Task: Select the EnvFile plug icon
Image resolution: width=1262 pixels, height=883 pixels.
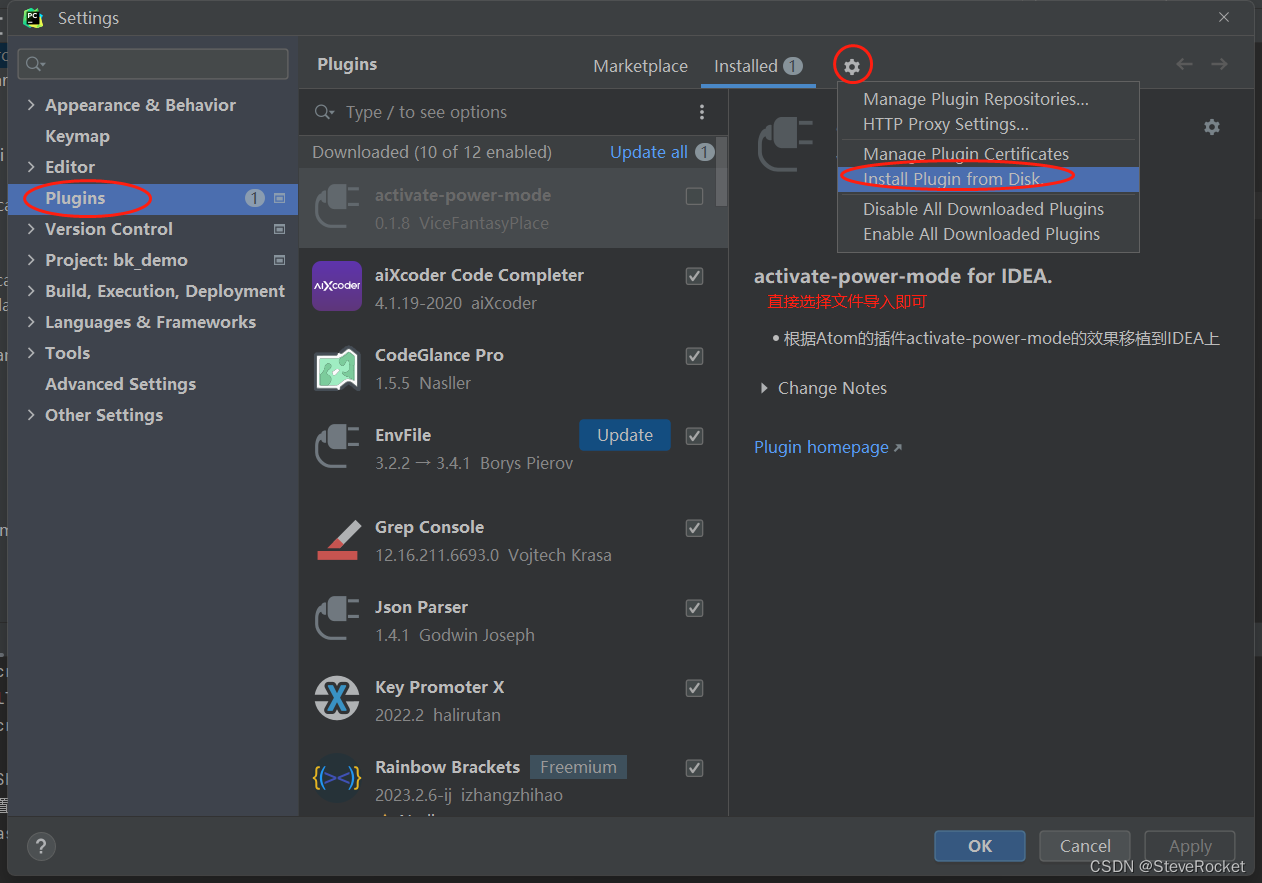Action: (337, 446)
